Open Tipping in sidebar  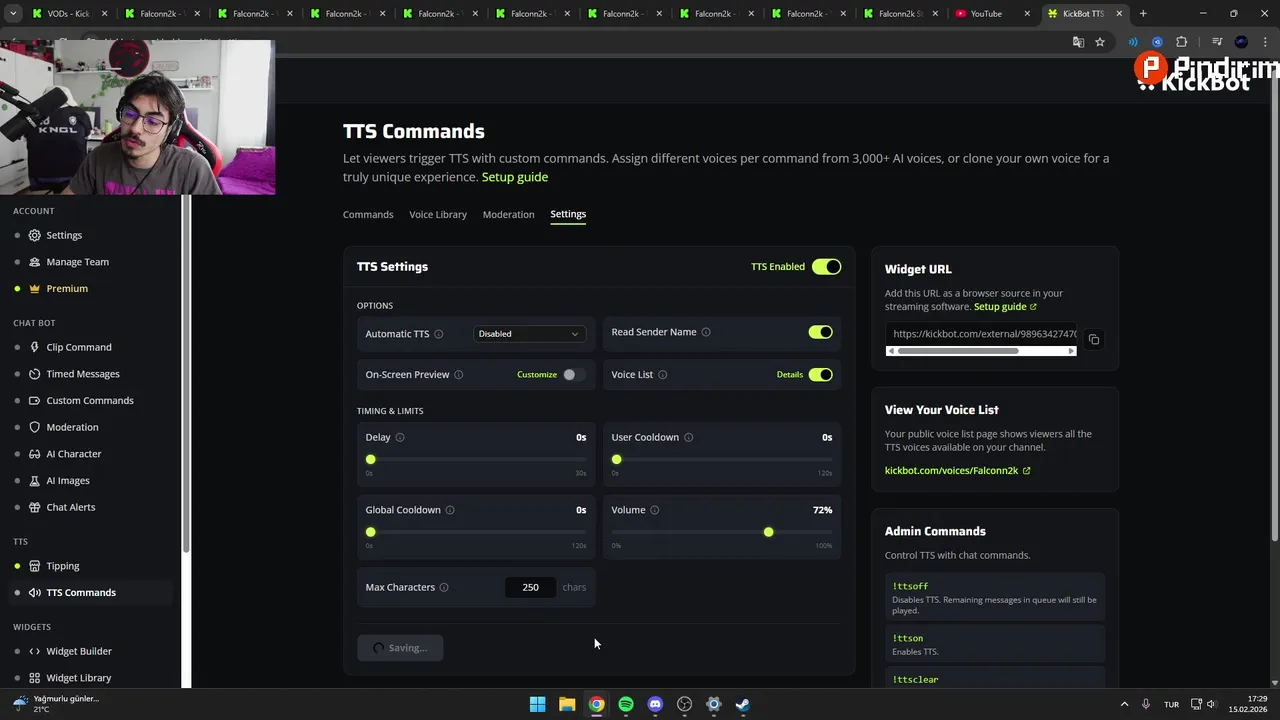coord(63,566)
